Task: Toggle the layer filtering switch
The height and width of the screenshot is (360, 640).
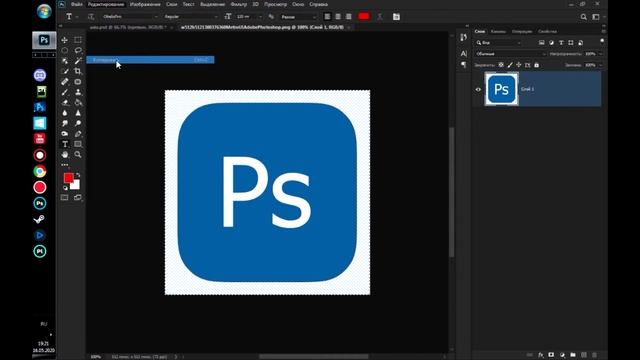Action: pyautogui.click(x=602, y=41)
